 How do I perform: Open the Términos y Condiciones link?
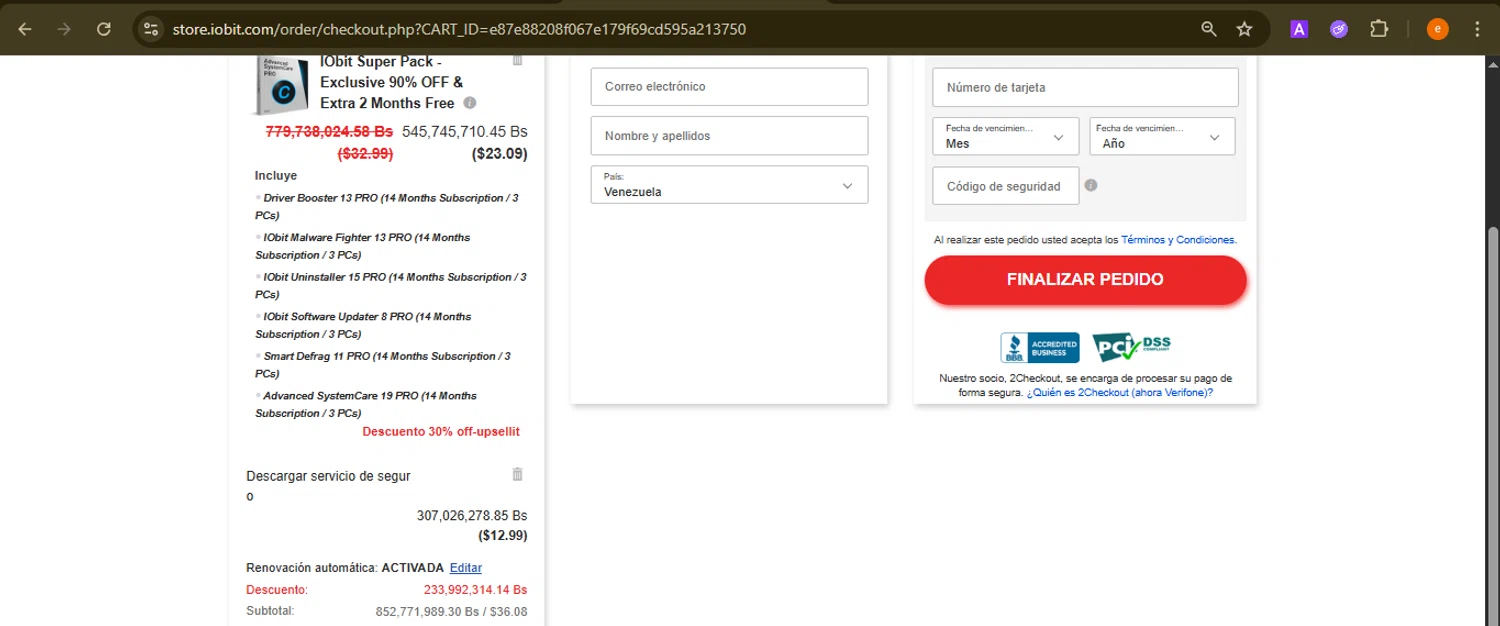point(1179,240)
